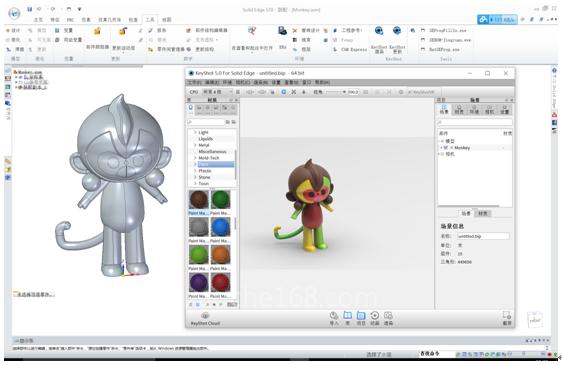
Task: Click the Solid Edge application button
Action: pyautogui.click(x=14, y=13)
